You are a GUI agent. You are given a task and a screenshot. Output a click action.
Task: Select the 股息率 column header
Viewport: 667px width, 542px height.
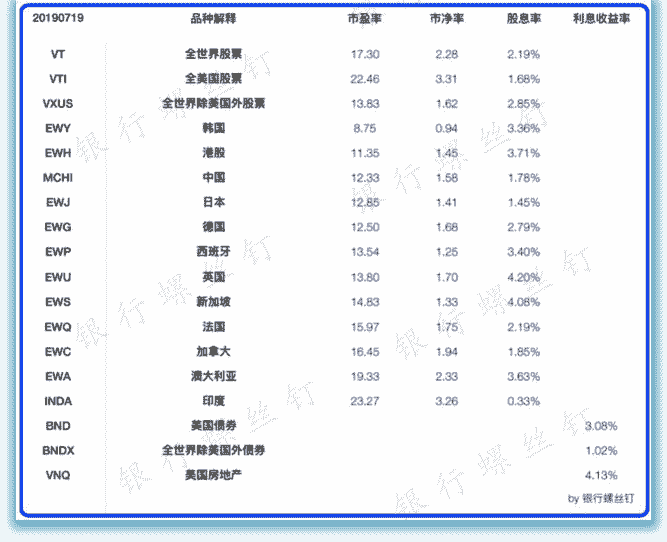[x=524, y=19]
